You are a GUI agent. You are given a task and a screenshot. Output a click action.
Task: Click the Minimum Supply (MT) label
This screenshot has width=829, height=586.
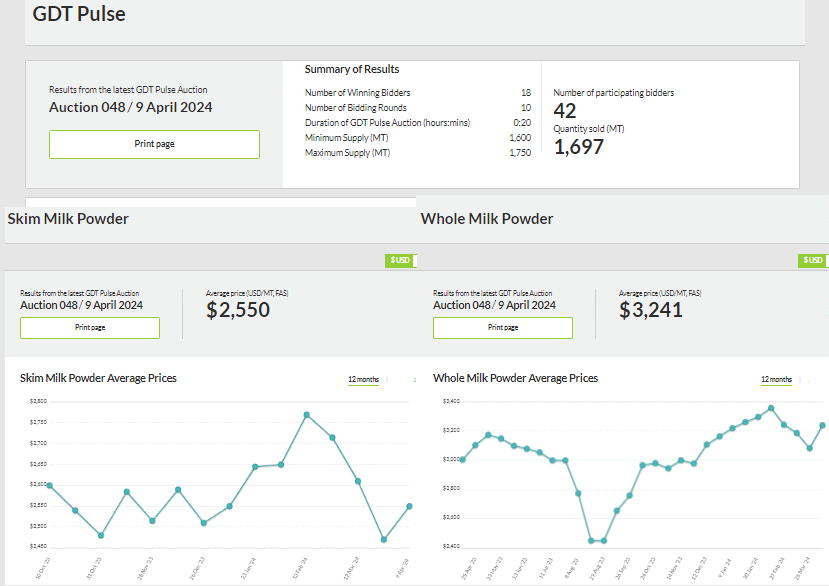coord(347,138)
